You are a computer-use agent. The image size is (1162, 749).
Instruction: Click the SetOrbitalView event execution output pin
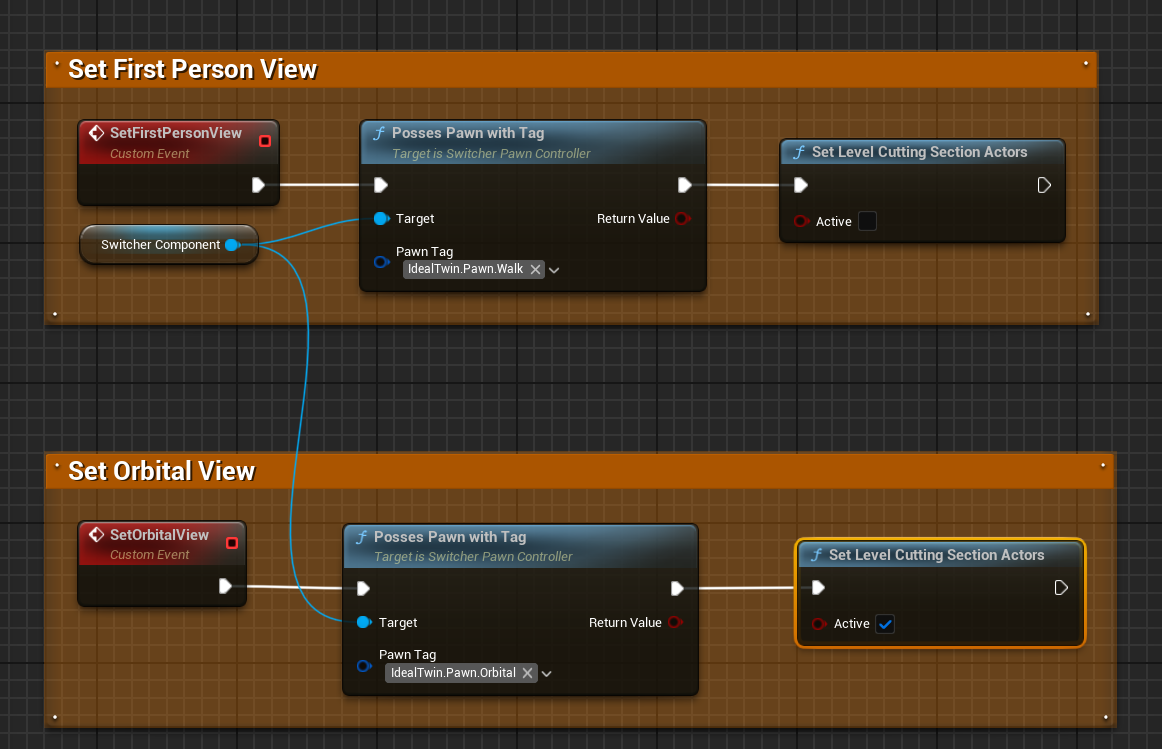(226, 586)
